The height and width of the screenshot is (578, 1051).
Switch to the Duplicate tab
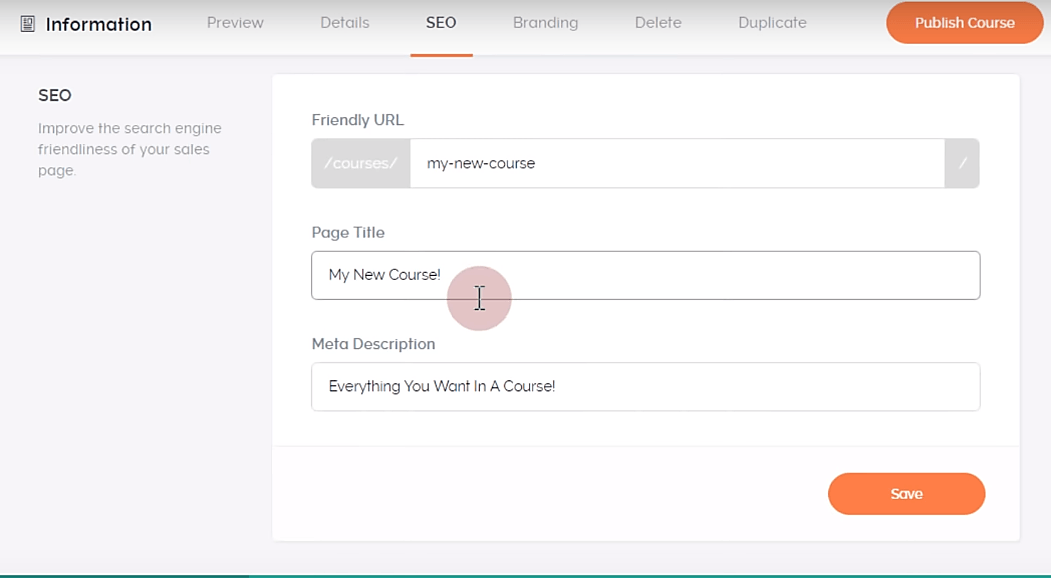coord(772,23)
